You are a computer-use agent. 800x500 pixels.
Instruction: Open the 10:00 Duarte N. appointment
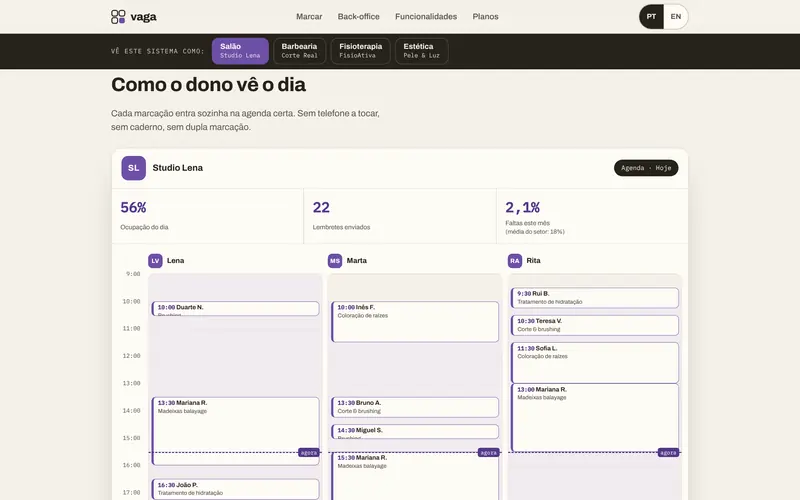tap(235, 309)
